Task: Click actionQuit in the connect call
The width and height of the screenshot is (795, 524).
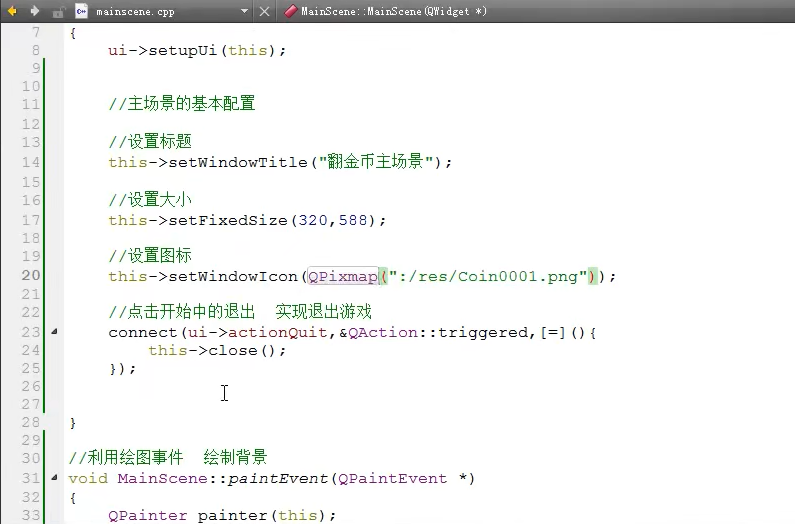Action: coord(278,333)
